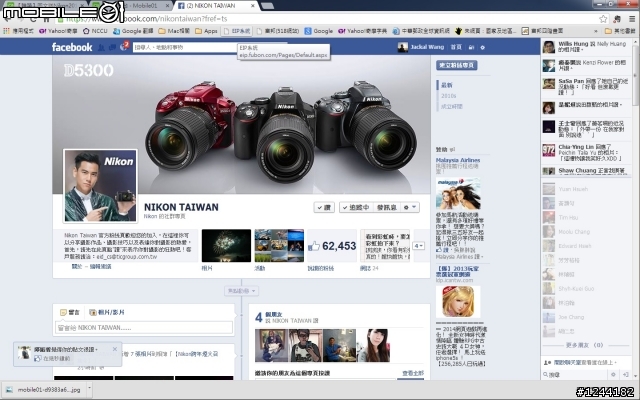Go to Home link in the blue bar
The image size is (640, 400).
point(456,47)
